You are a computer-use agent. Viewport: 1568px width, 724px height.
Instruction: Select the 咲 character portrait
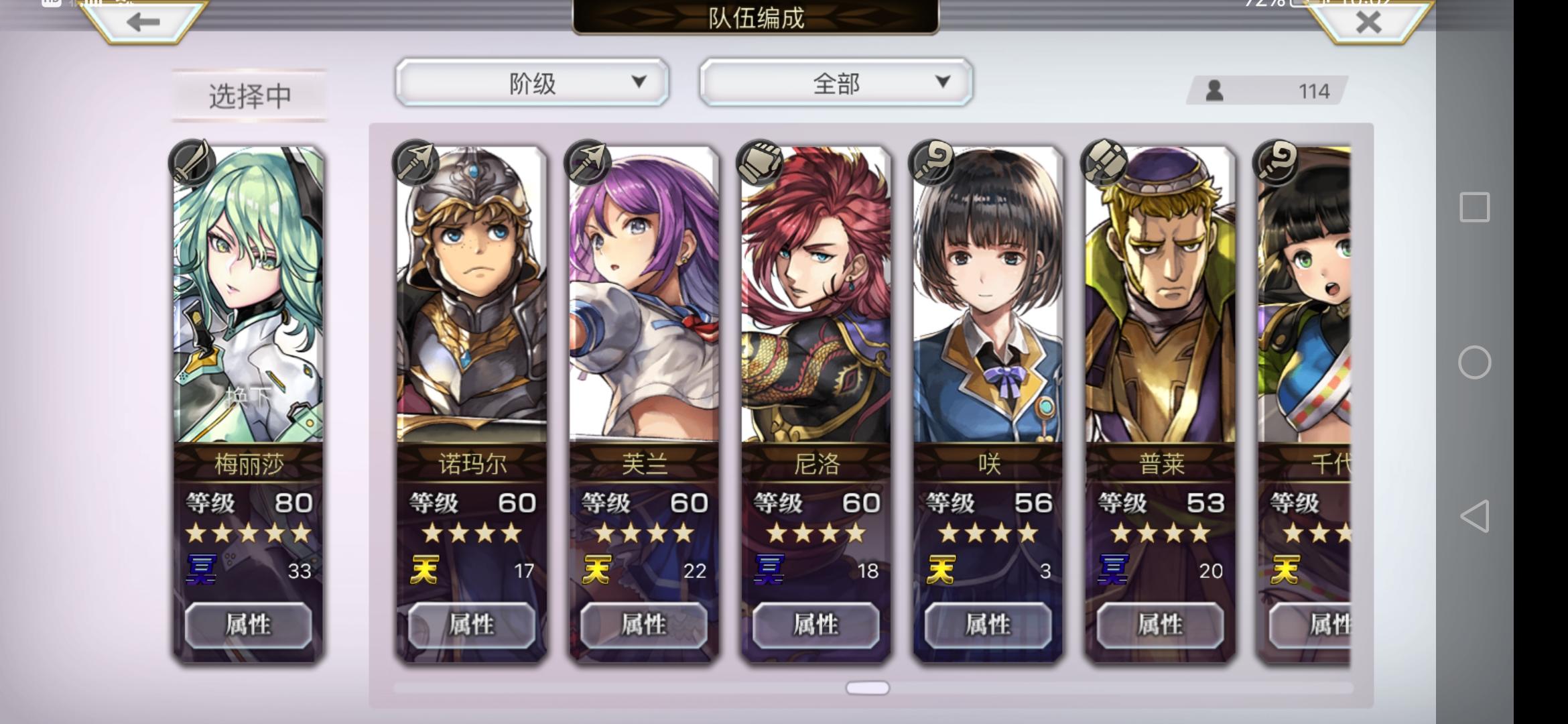point(988,295)
